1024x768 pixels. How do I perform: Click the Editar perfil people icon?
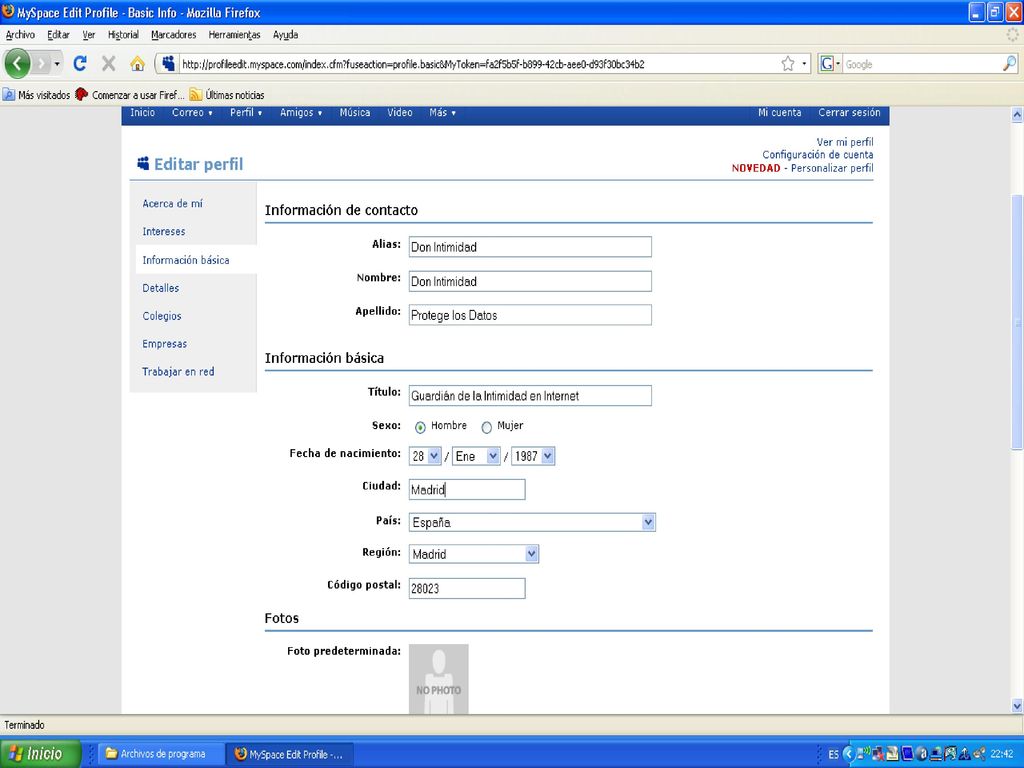[x=143, y=163]
